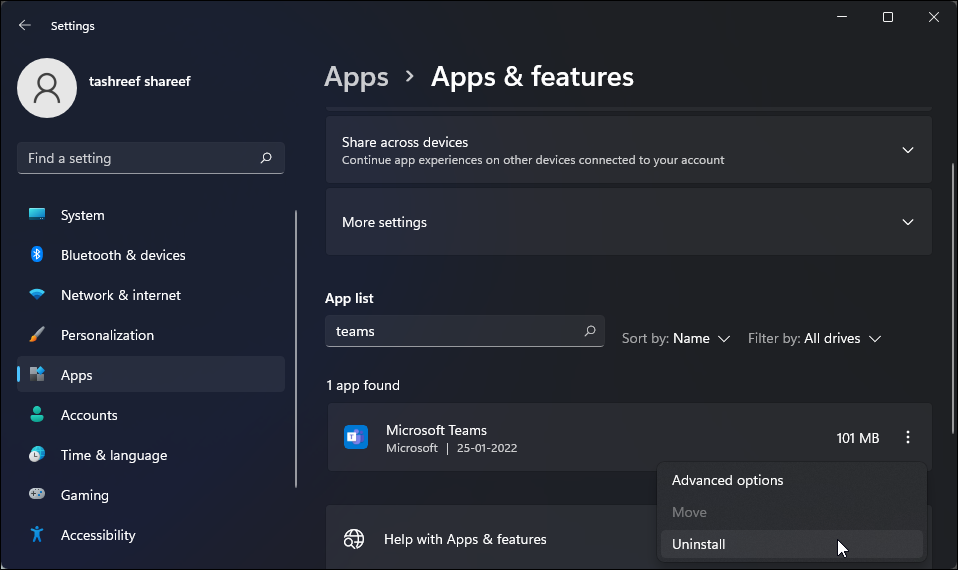
Task: Open Personalization with the paintbrush icon
Action: tap(37, 335)
